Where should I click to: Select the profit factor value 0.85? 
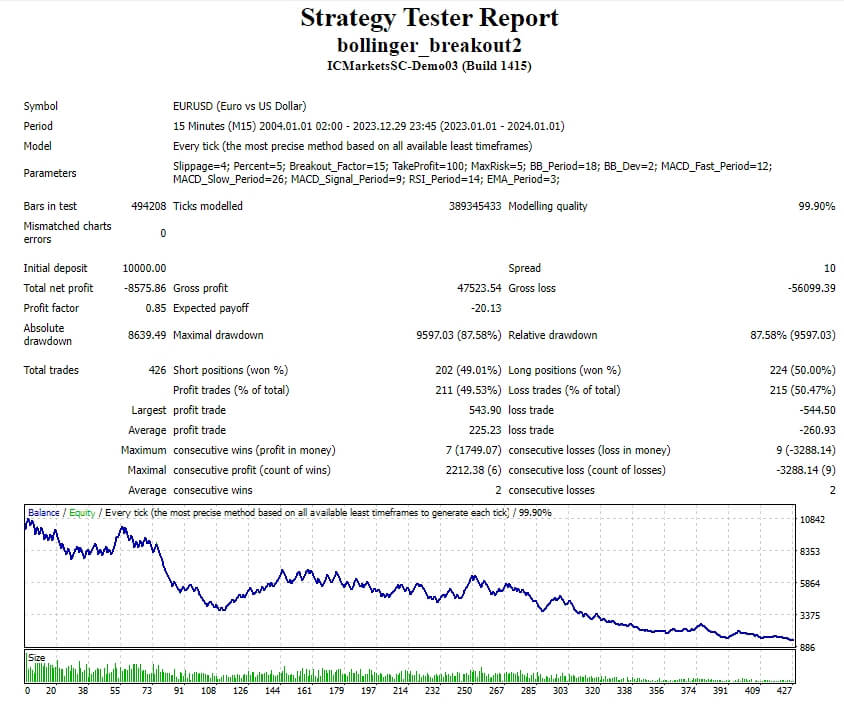point(156,308)
